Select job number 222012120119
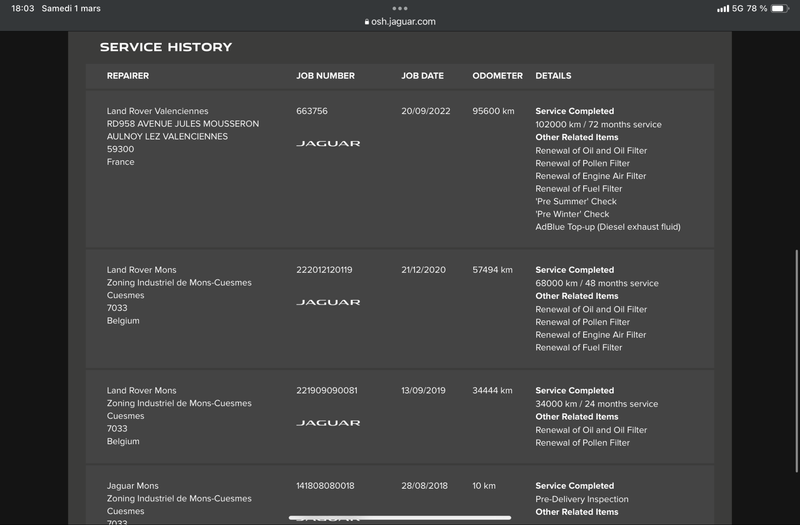 pos(324,269)
